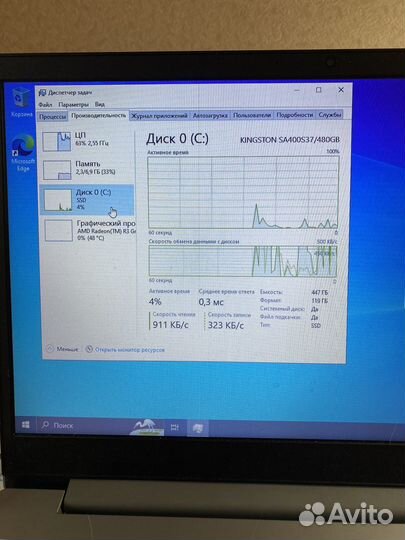Click the Меньше button
This screenshot has width=405, height=540.
63,349
